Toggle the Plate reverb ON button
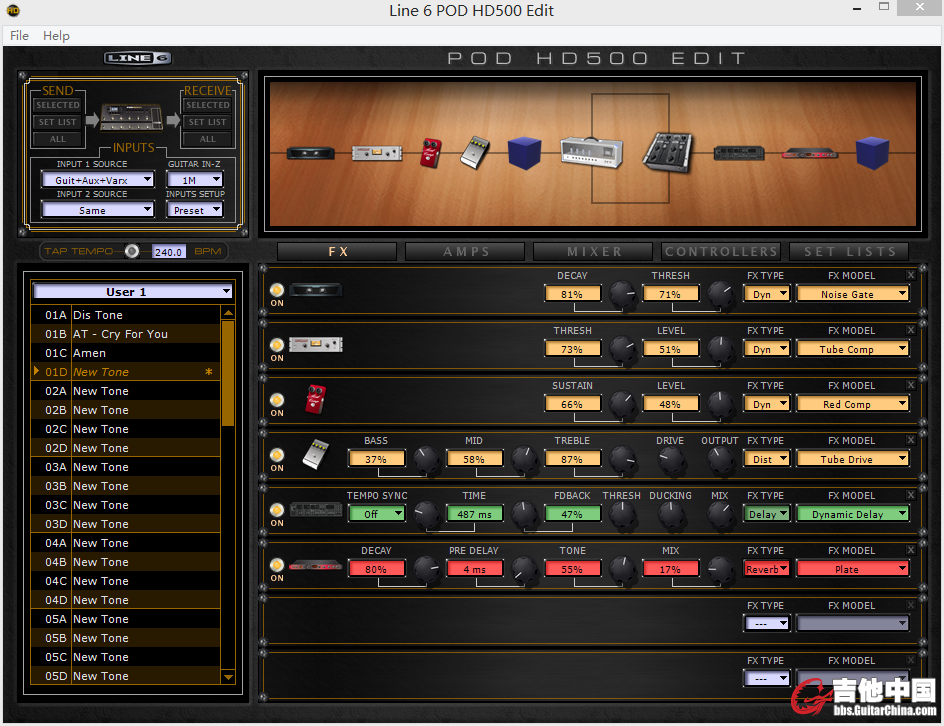 click(277, 565)
